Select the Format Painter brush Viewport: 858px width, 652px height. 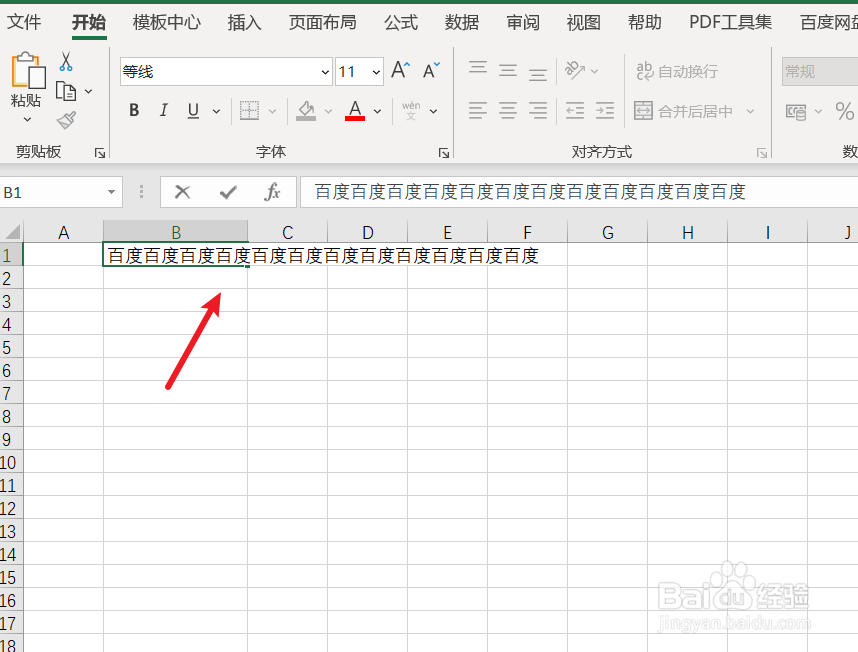tap(66, 120)
